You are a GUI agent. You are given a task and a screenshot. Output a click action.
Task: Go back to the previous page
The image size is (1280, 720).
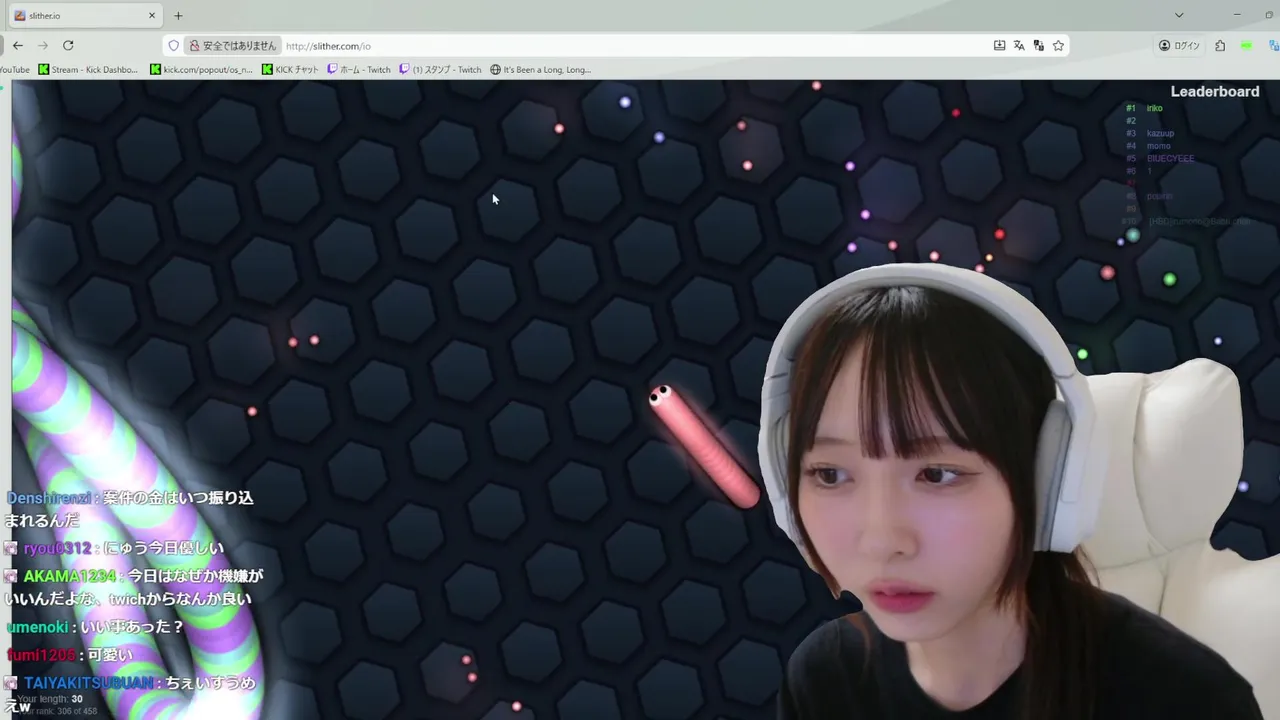click(17, 45)
